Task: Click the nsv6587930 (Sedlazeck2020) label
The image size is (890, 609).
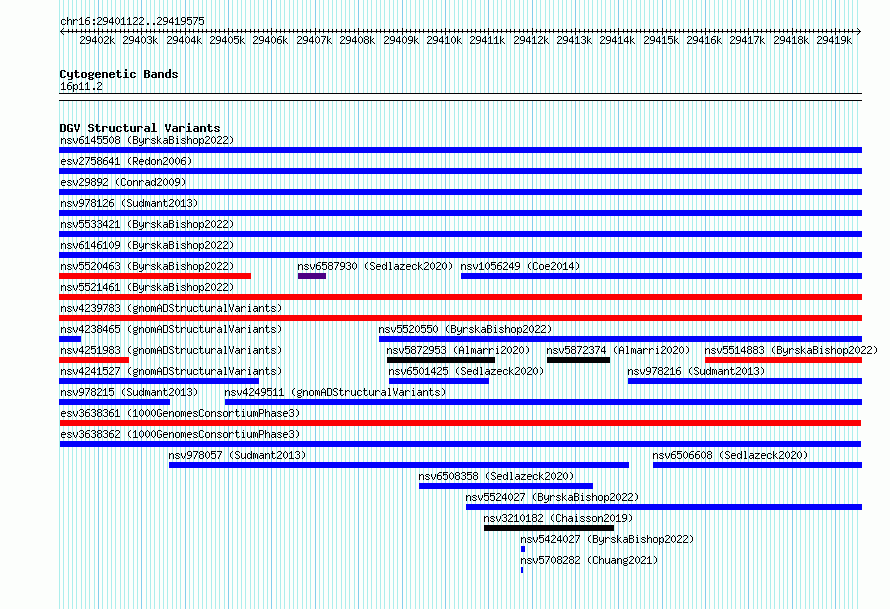Action: pos(375,266)
